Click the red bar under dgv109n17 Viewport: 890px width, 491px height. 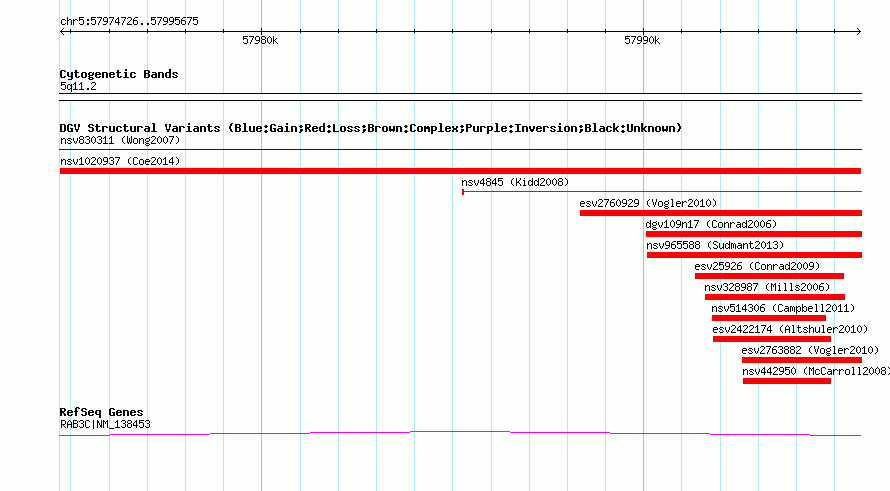pos(754,234)
